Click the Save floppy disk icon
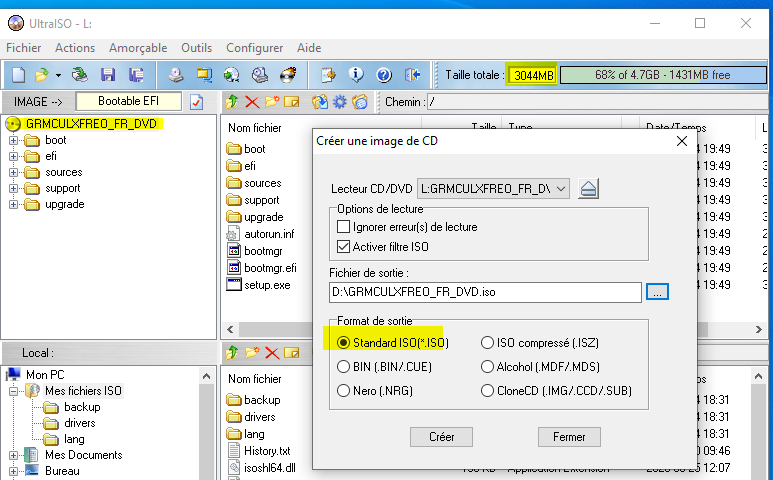 pyautogui.click(x=107, y=75)
